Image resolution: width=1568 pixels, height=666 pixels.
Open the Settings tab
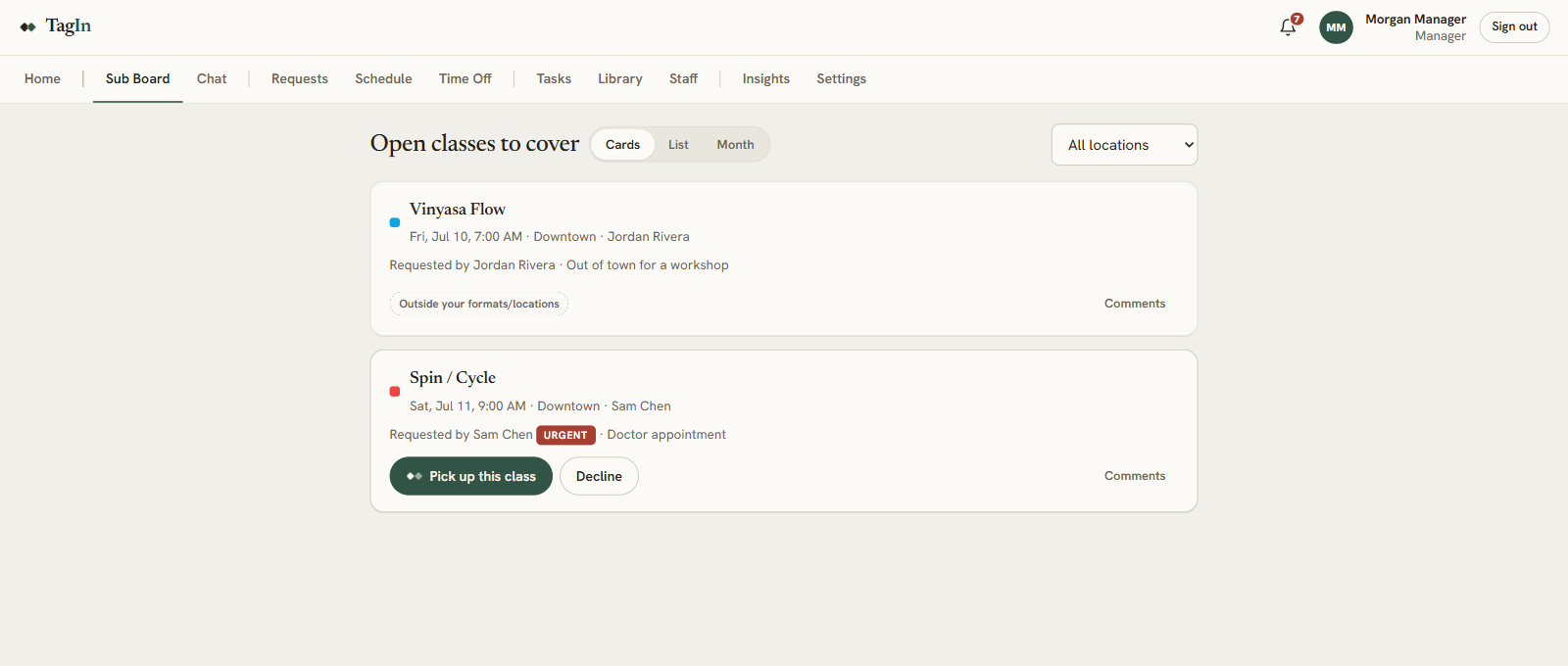click(841, 79)
